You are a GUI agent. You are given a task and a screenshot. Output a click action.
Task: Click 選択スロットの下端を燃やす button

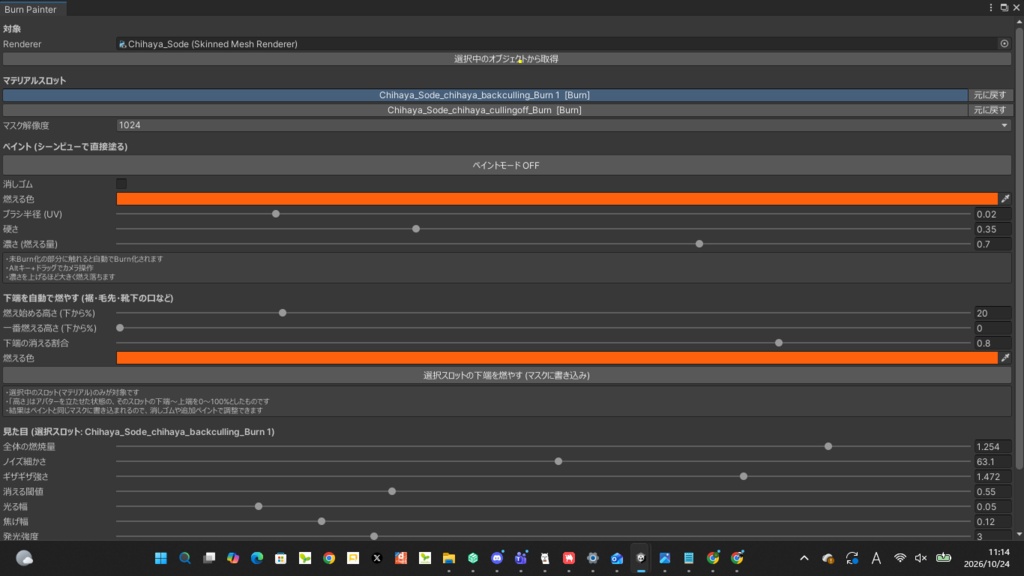pos(507,376)
